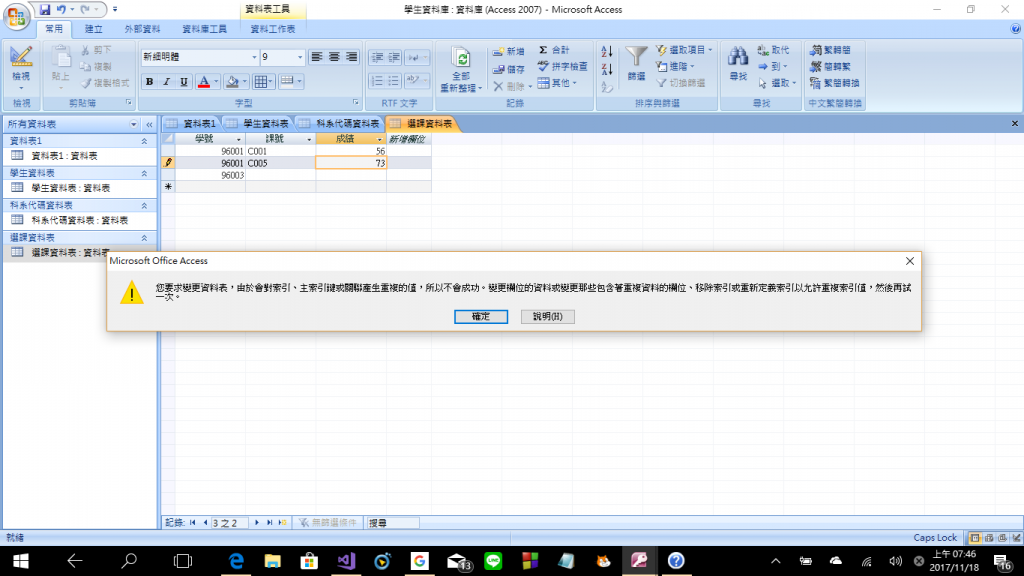
Task: Open the font size dropdown
Action: [x=300, y=57]
